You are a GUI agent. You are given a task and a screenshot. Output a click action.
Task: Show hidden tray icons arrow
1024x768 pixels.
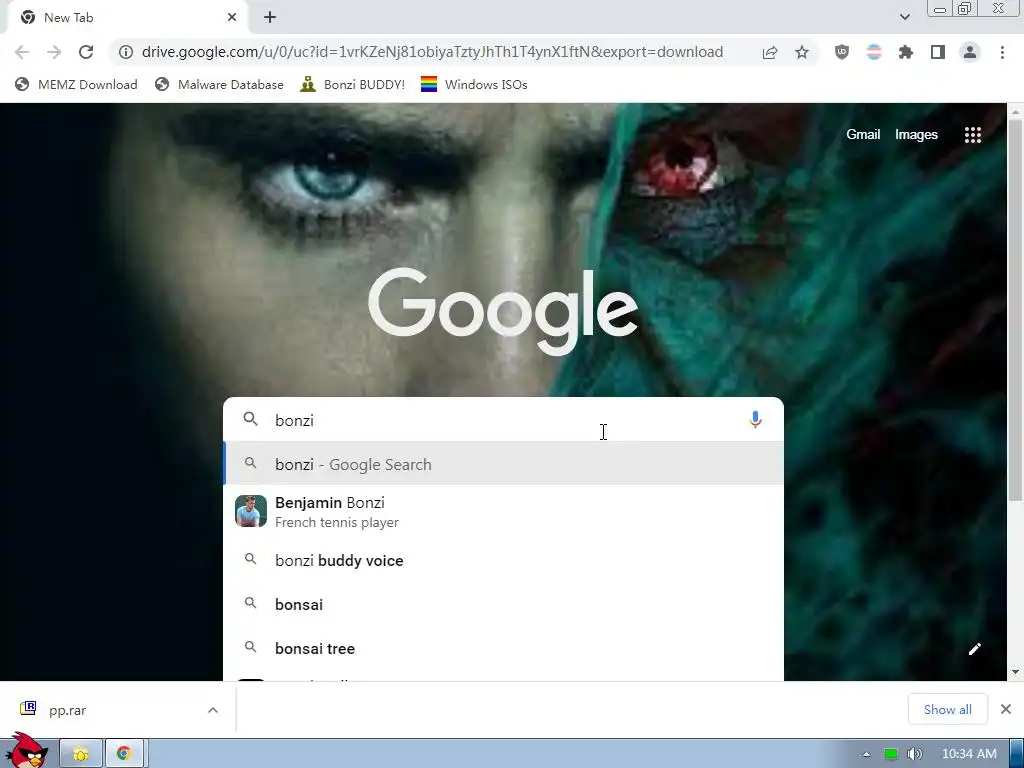866,754
